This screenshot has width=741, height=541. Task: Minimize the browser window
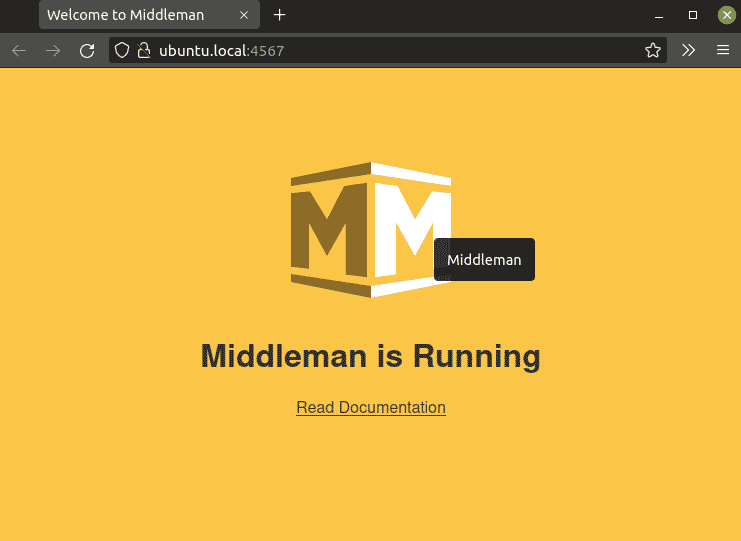point(659,15)
